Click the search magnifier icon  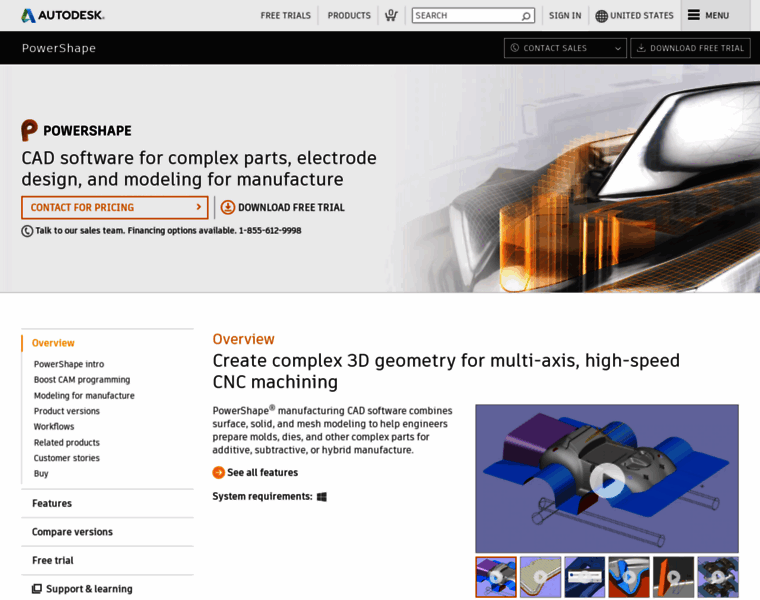(x=526, y=16)
